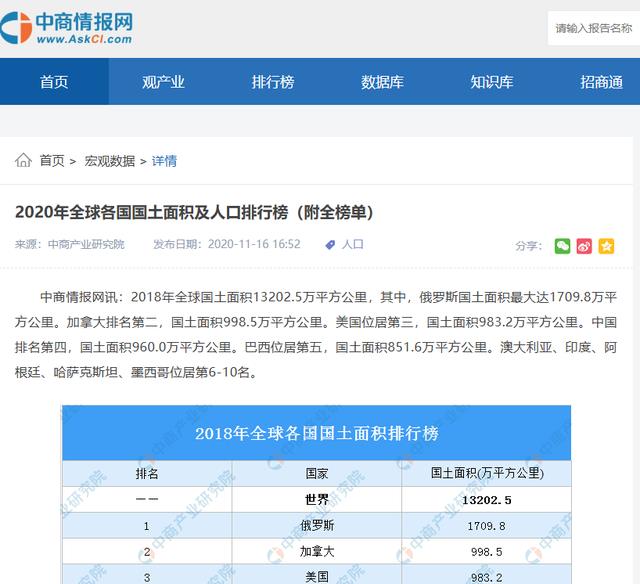Click the AskCI site logo
Screen dimensions: 640x584
(x=67, y=28)
